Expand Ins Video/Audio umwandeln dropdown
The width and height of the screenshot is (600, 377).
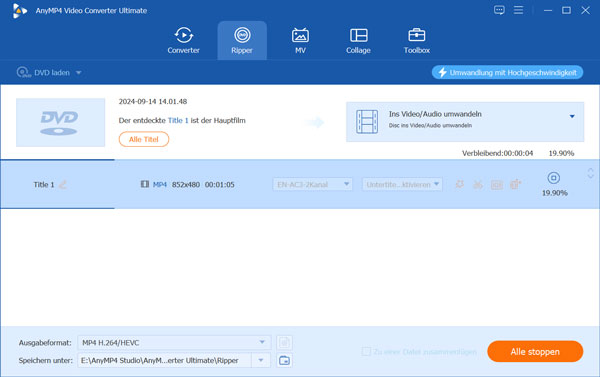[x=572, y=116]
